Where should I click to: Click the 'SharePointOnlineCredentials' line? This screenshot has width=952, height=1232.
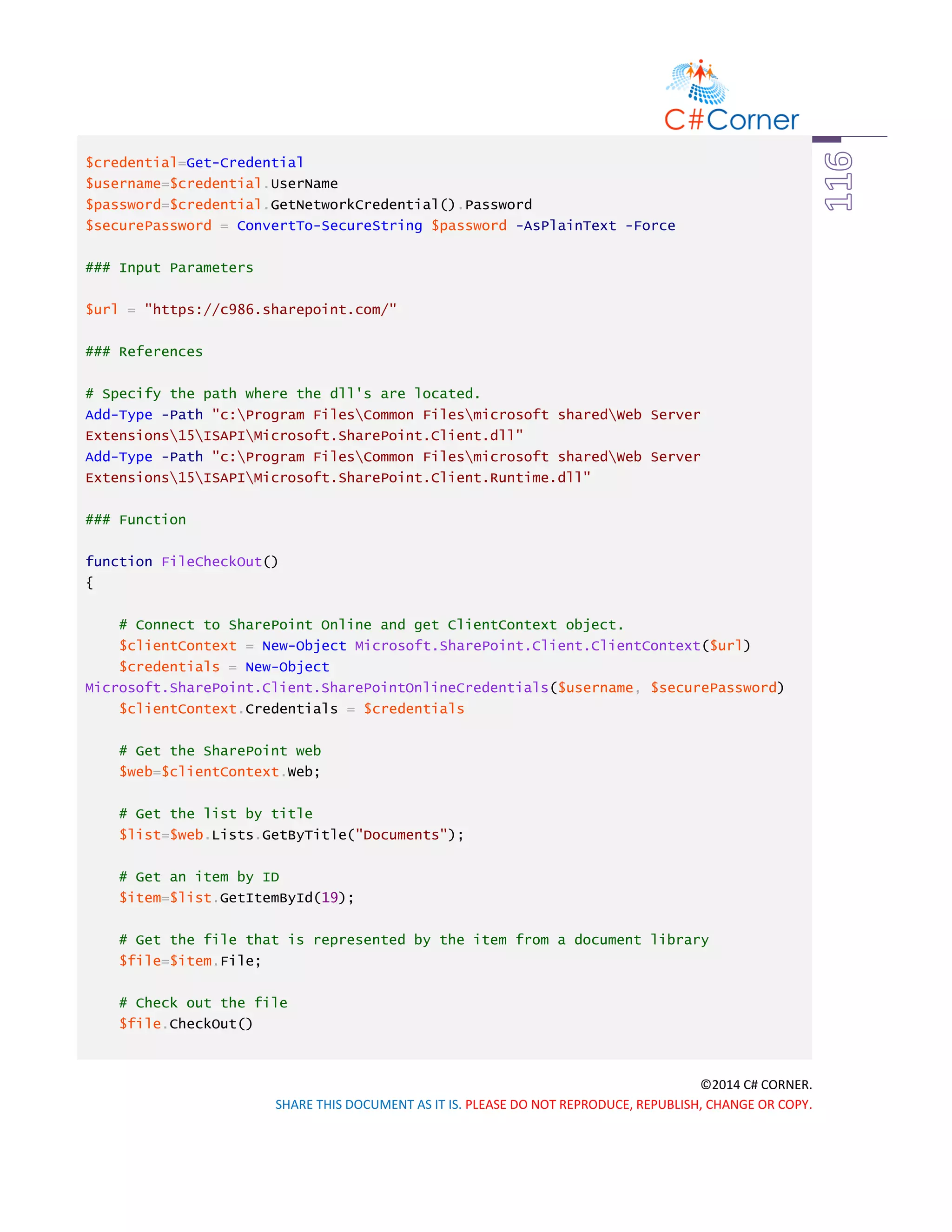[x=435, y=687]
